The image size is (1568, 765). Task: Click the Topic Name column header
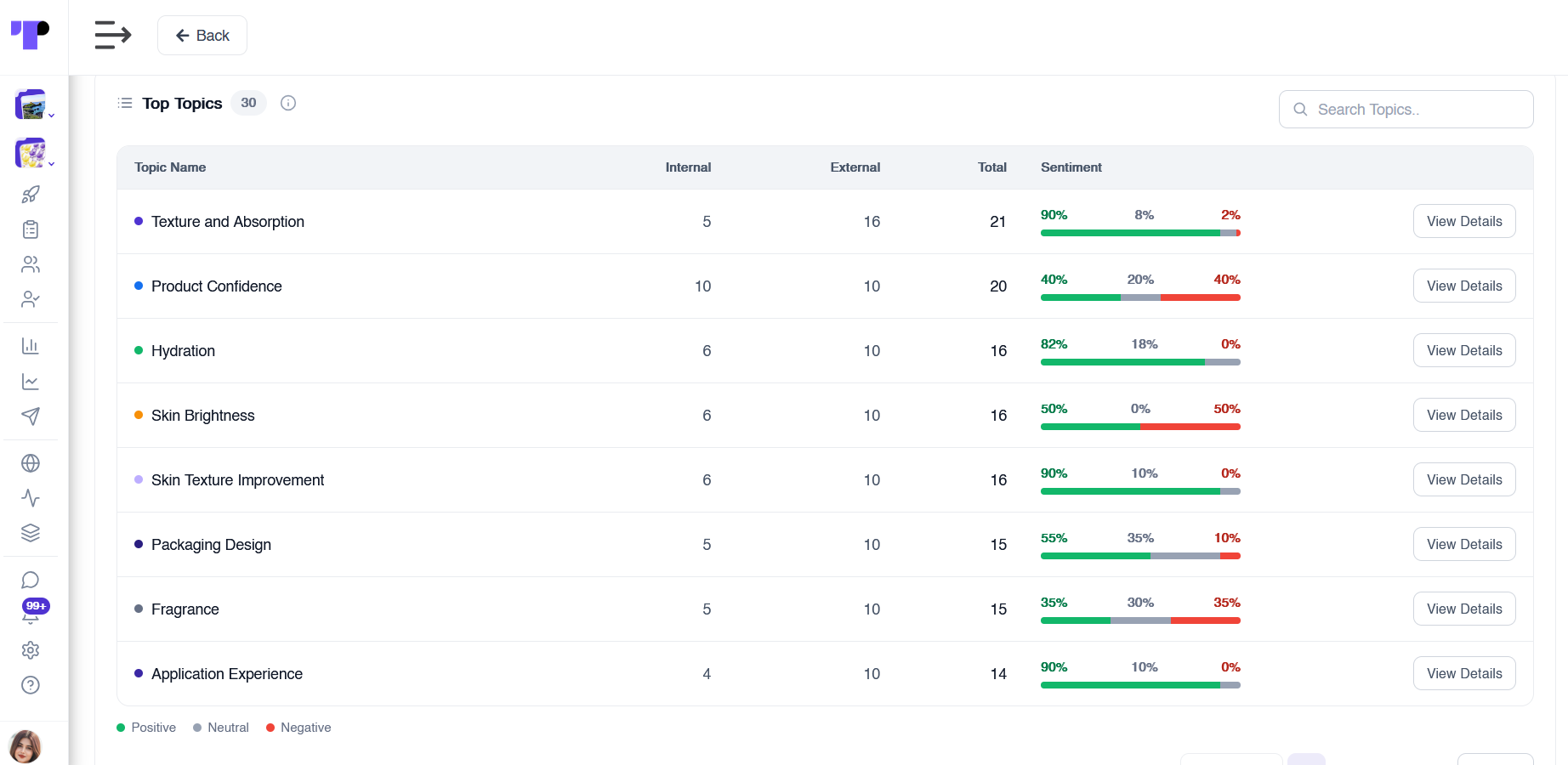click(x=170, y=167)
